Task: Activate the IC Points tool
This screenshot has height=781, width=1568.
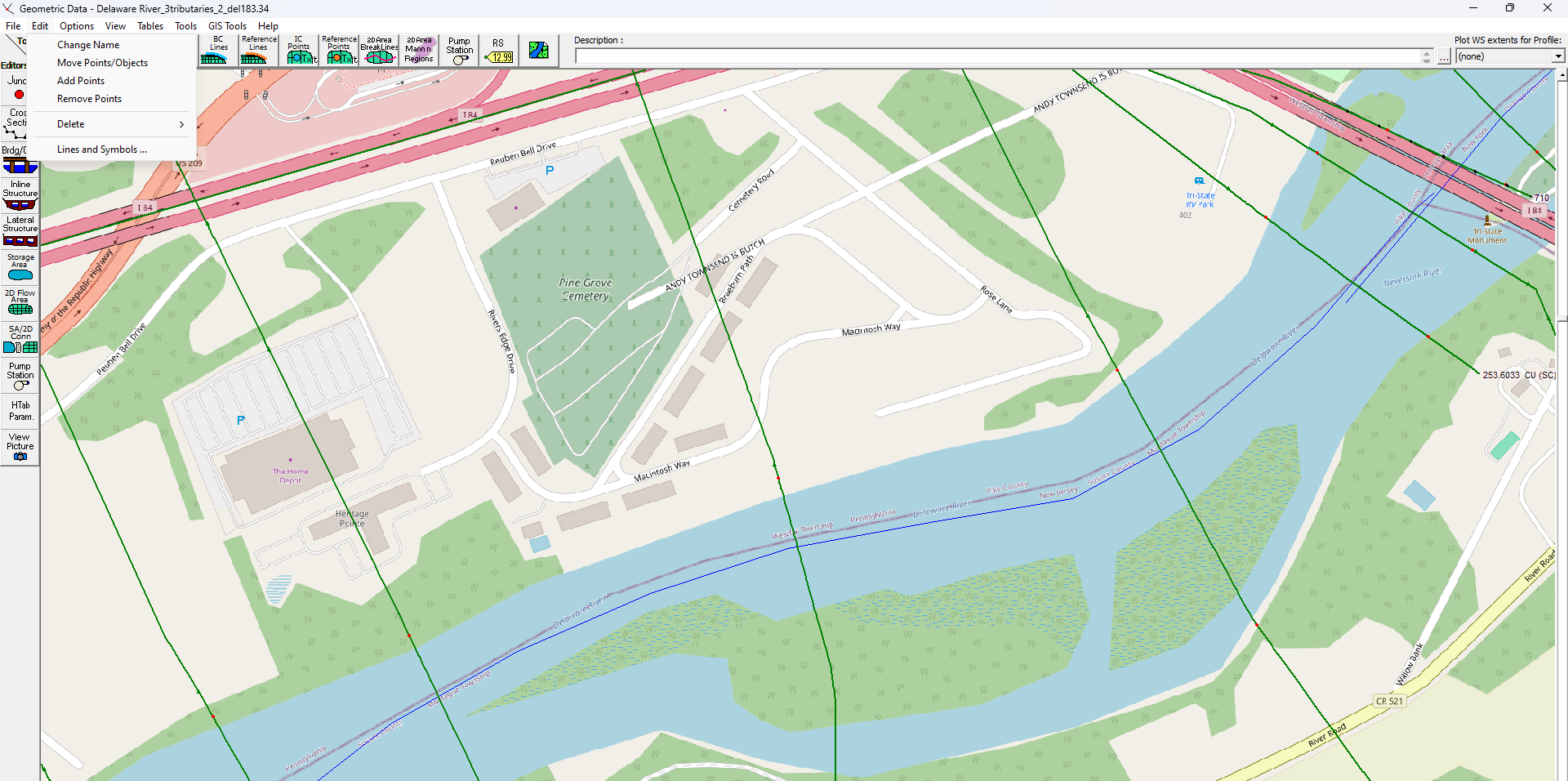Action: [x=299, y=50]
